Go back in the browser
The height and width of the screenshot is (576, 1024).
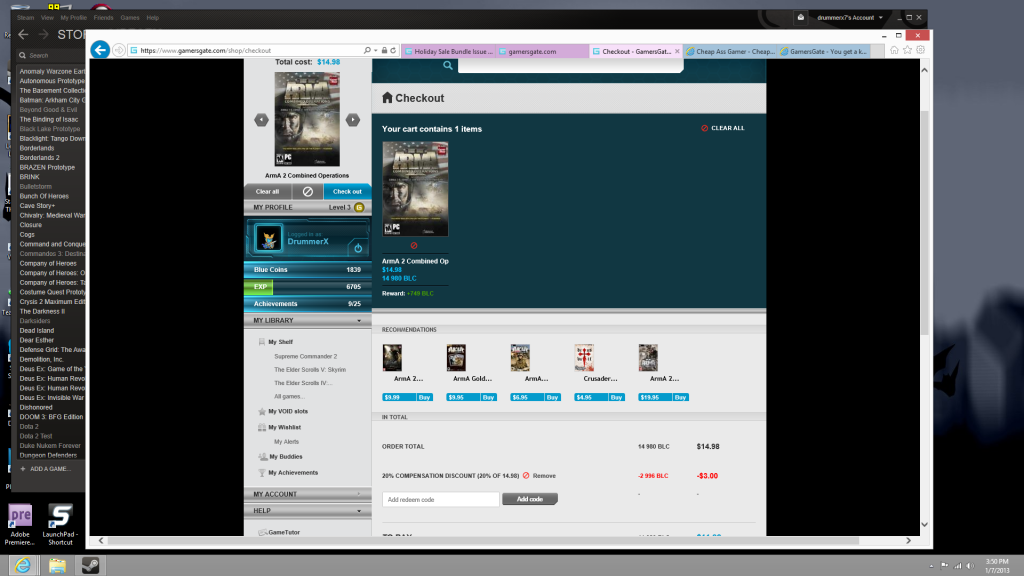(x=100, y=50)
